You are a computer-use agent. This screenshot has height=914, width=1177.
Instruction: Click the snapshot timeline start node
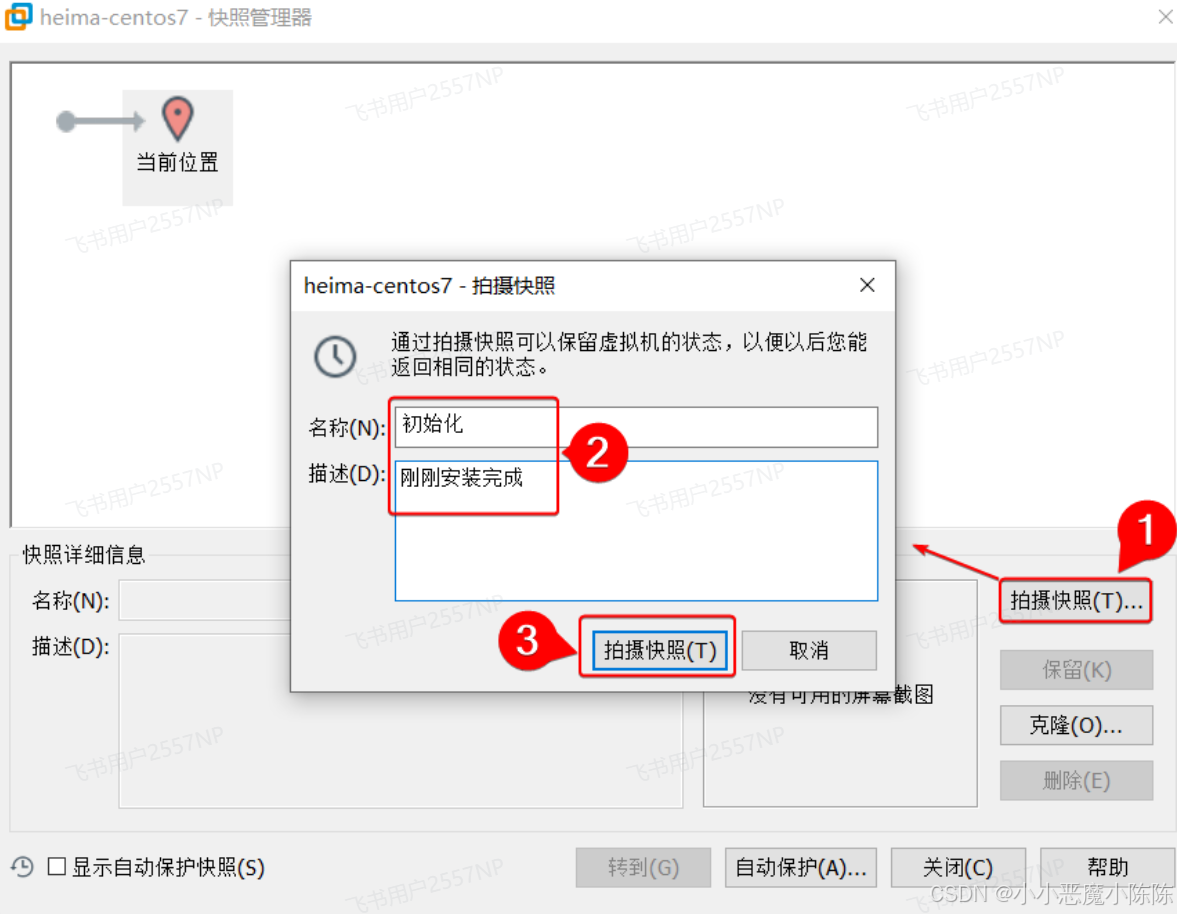pos(66,121)
